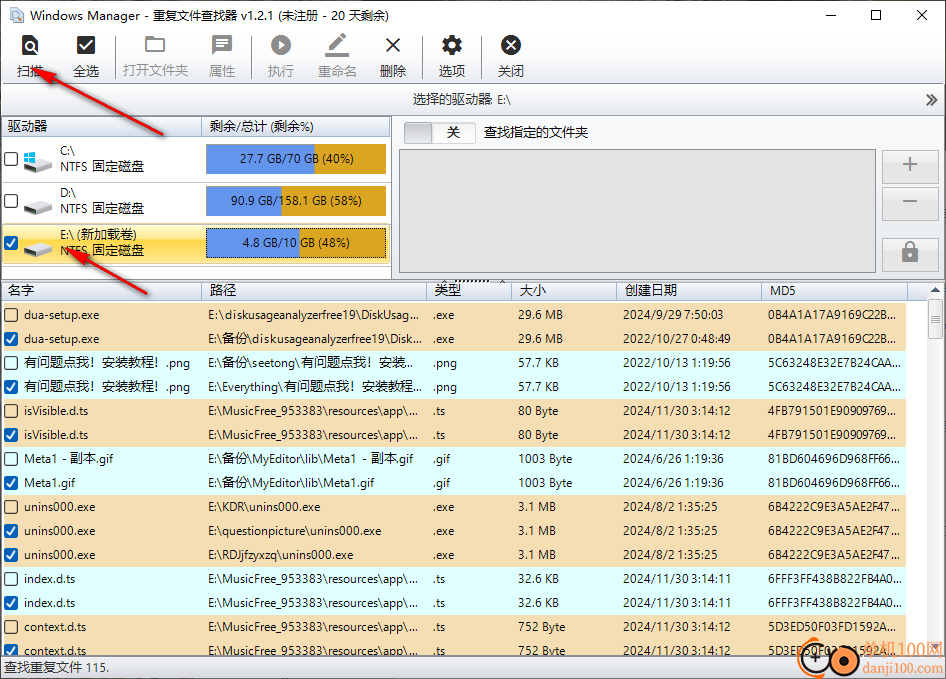This screenshot has width=946, height=679.
Task: Click the D:\ drive icon
Action: [37, 206]
